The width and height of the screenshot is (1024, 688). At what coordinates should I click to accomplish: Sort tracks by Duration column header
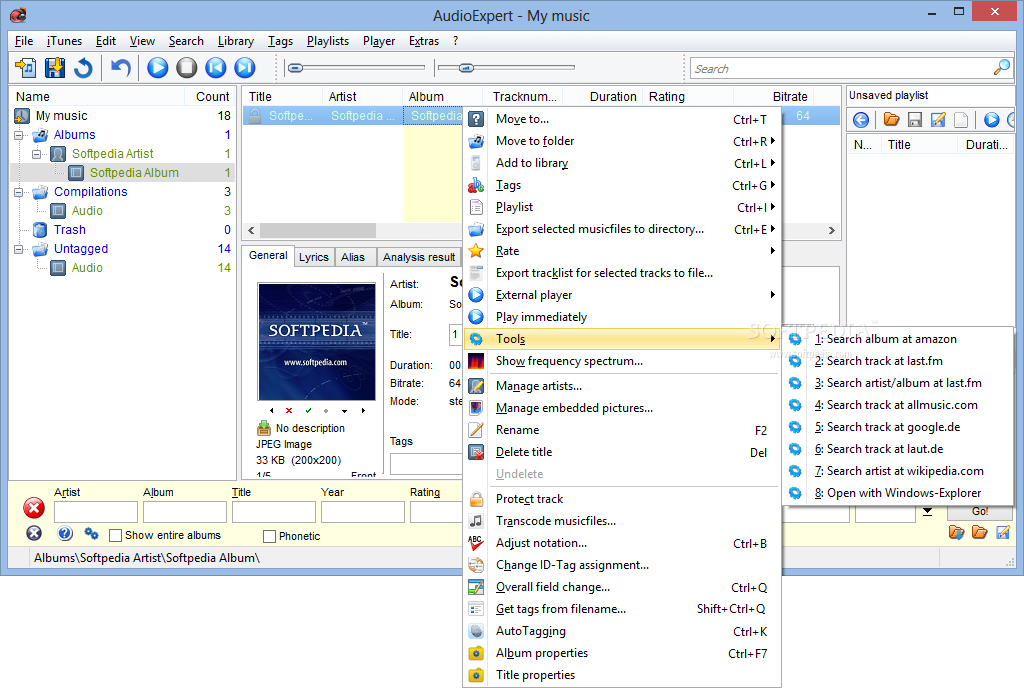[x=603, y=97]
